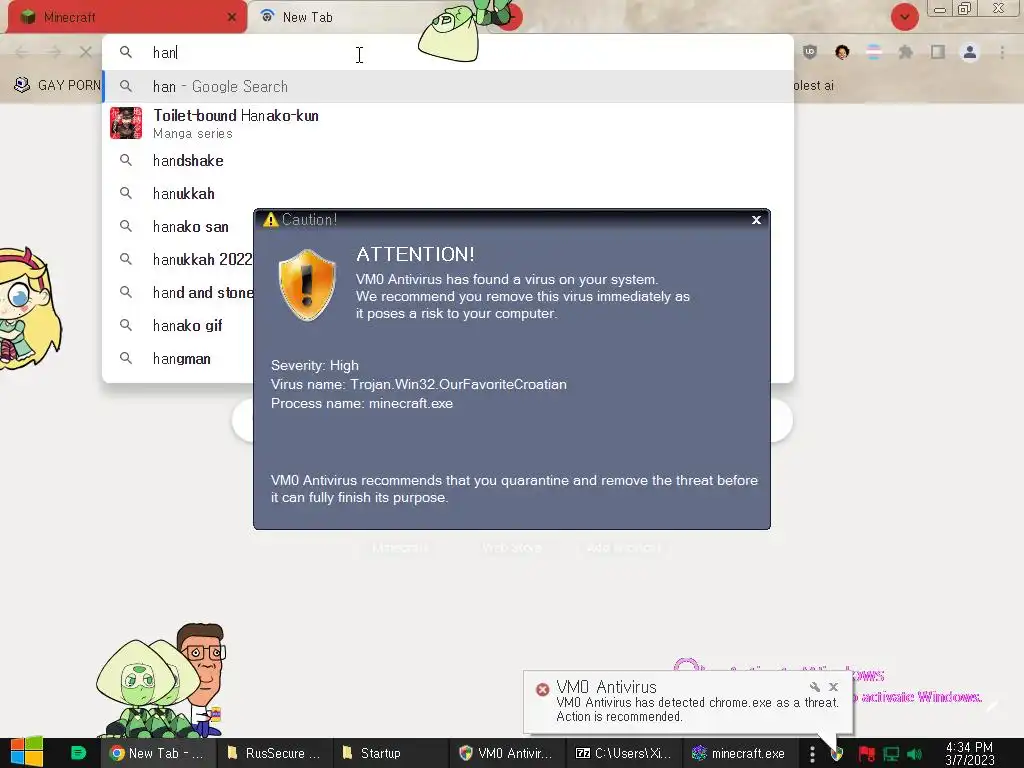Image resolution: width=1024 pixels, height=768 pixels.
Task: Click the 'Severity: High' line
Action: tap(315, 365)
